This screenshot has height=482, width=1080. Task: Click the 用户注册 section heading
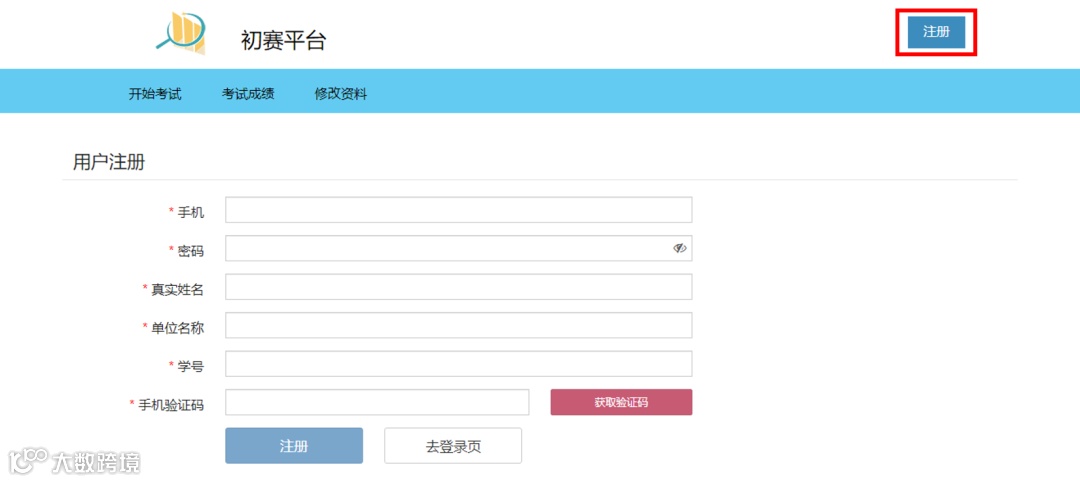point(109,162)
